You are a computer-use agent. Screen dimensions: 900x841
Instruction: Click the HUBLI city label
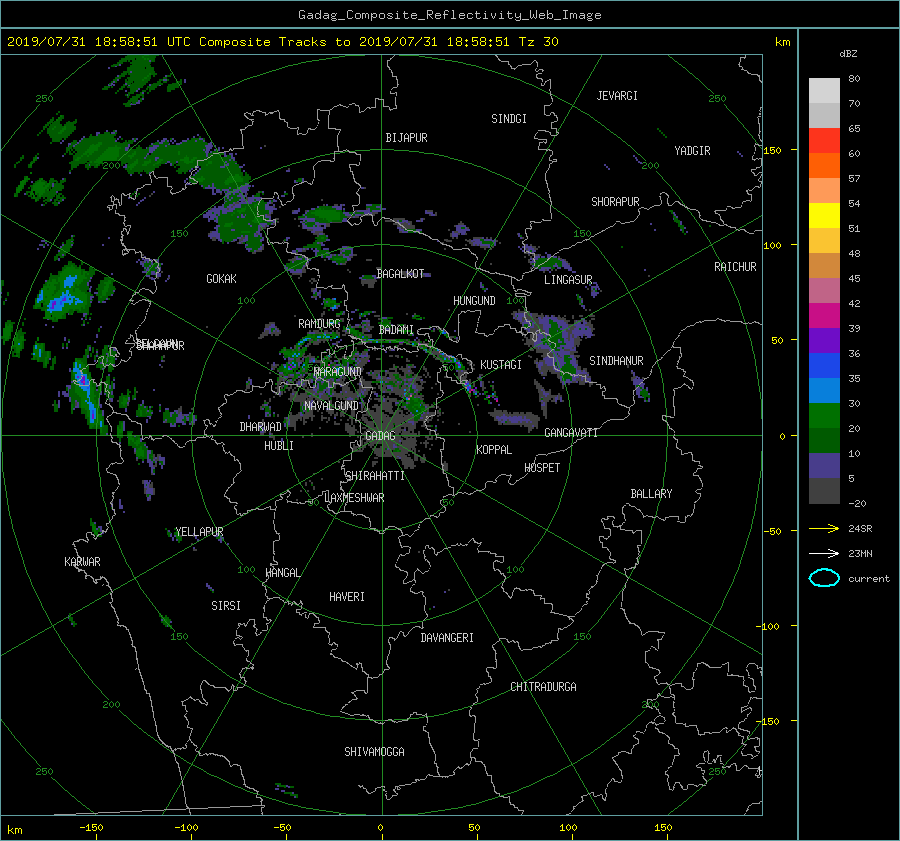(x=279, y=446)
